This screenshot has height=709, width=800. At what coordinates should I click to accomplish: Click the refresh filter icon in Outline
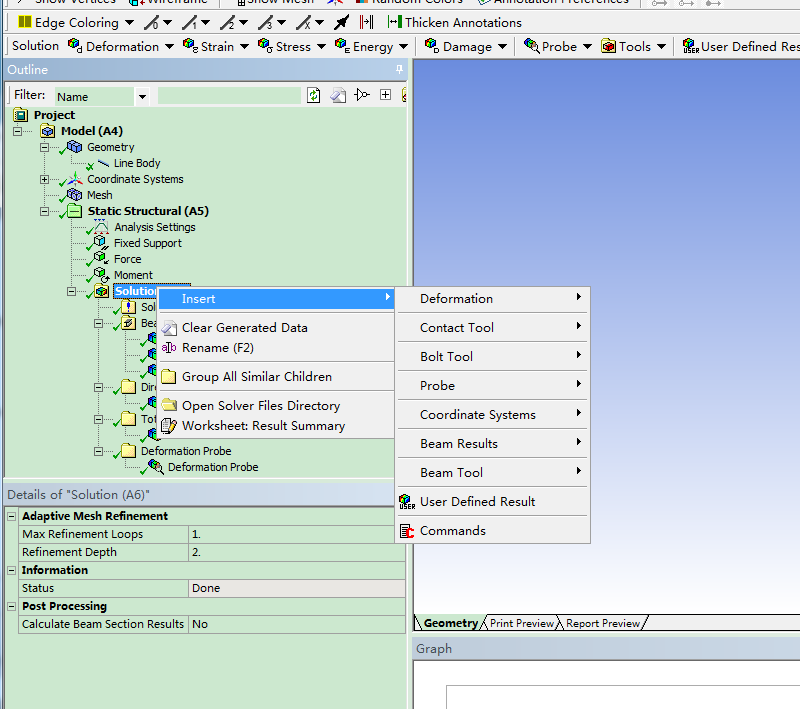[x=314, y=96]
